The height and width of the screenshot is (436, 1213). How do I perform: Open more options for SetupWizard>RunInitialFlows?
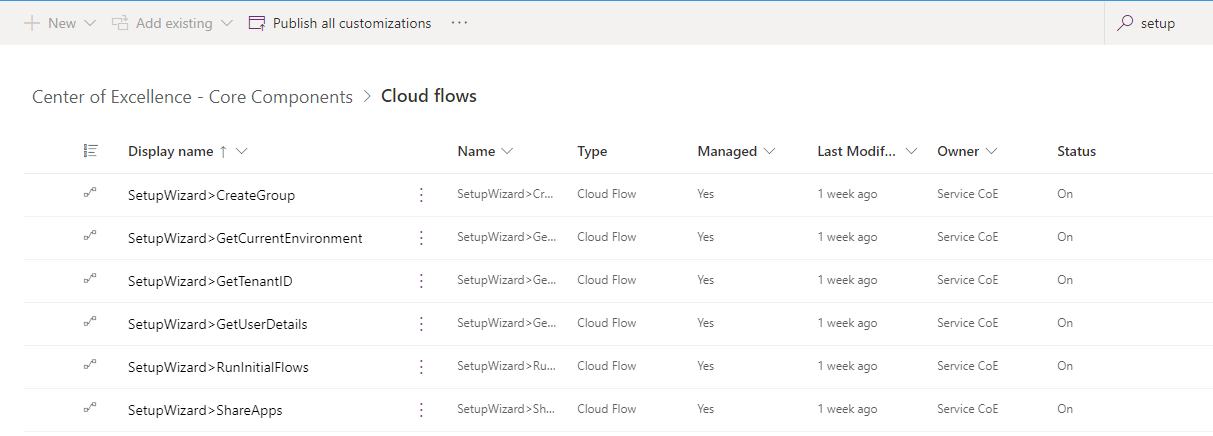(x=421, y=367)
